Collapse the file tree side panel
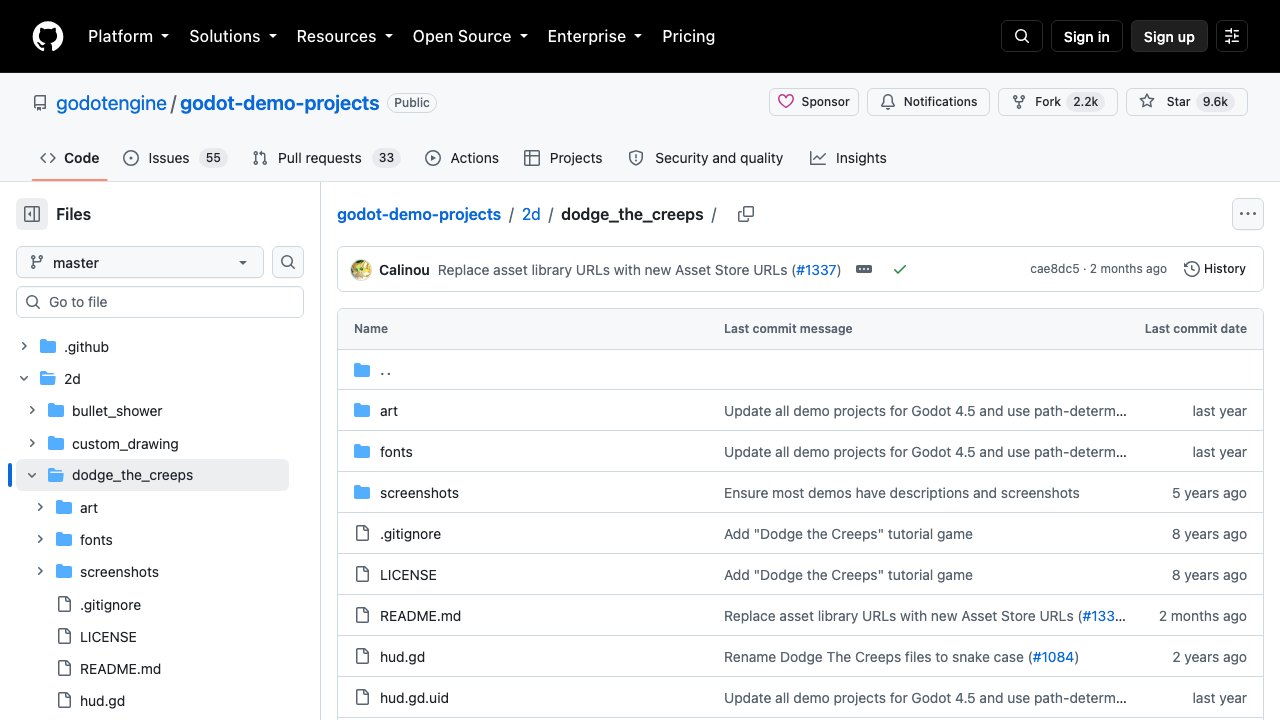Viewport: 1280px width, 720px height. pos(32,214)
